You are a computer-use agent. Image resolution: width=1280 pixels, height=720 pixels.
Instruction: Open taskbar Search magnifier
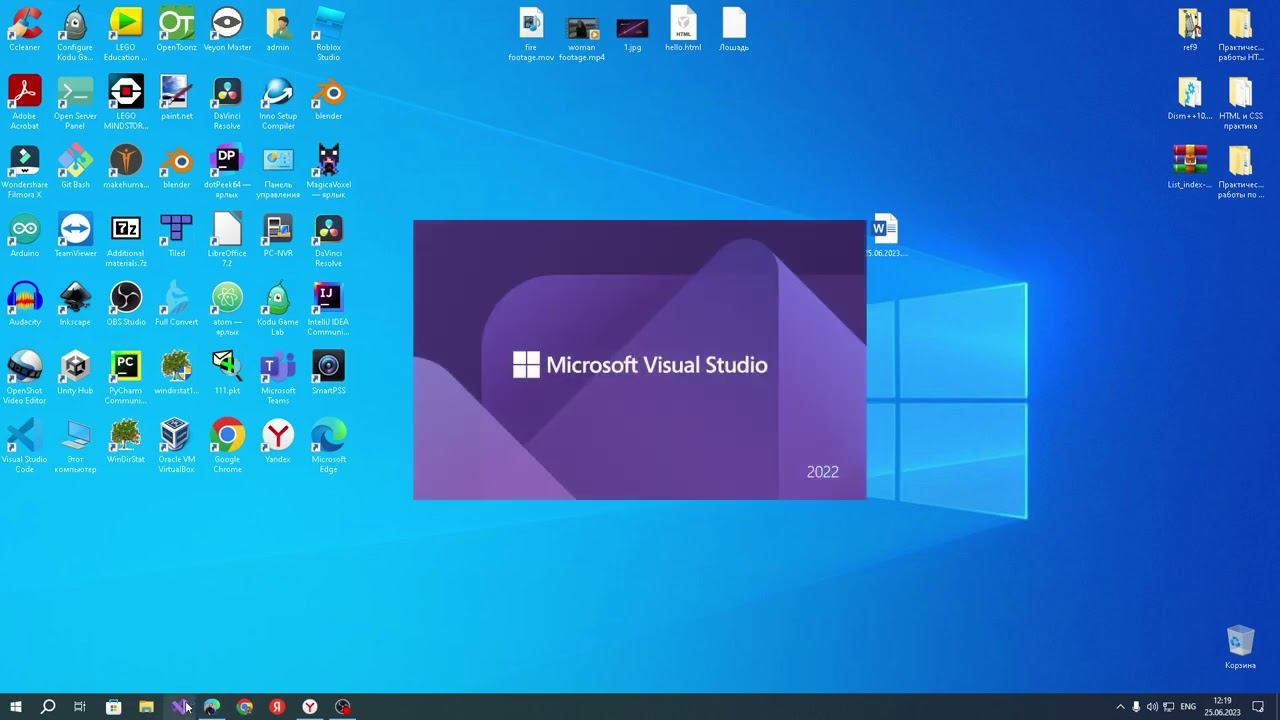(x=47, y=707)
